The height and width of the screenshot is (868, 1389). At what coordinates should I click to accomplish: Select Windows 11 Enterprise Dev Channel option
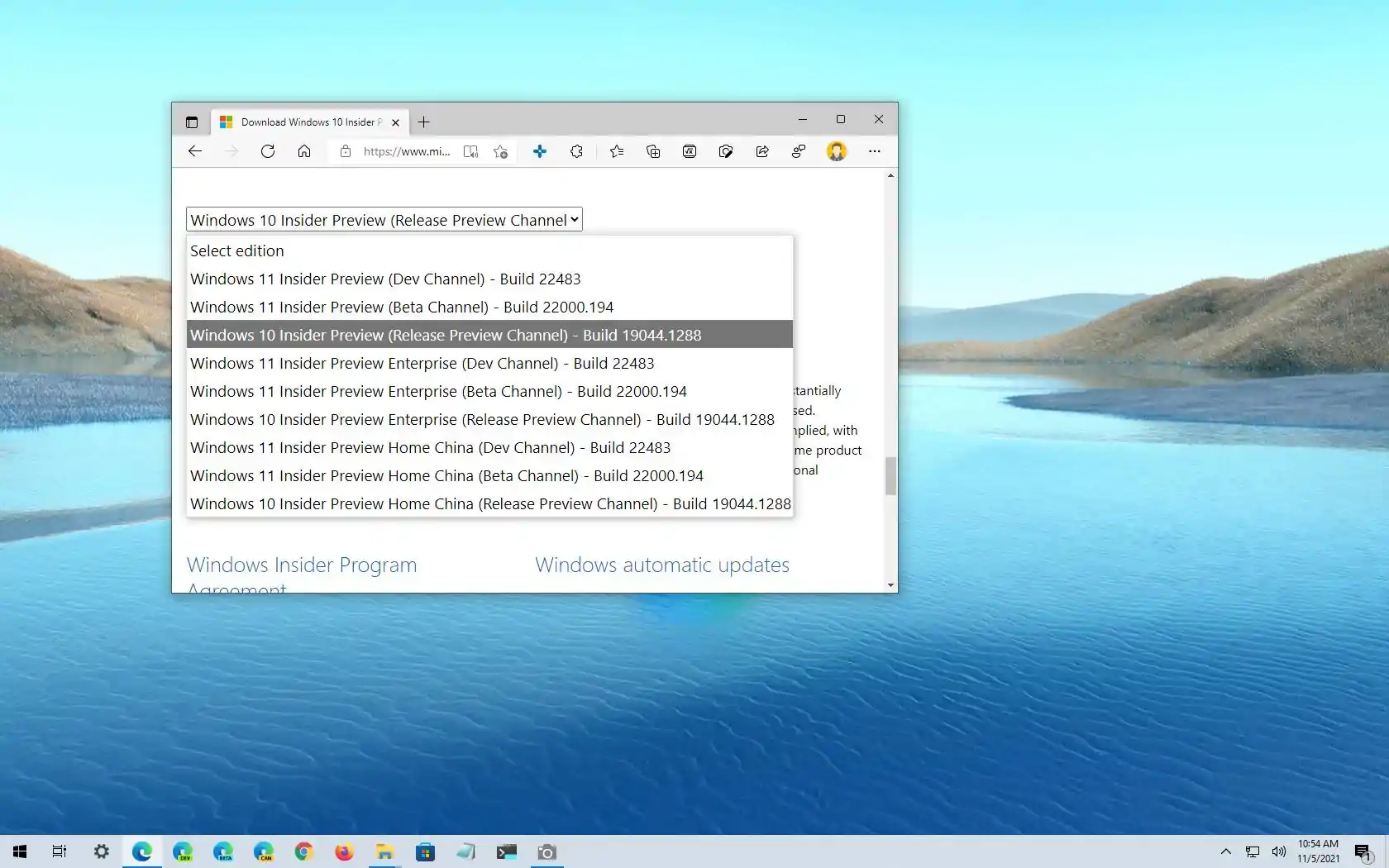point(489,363)
